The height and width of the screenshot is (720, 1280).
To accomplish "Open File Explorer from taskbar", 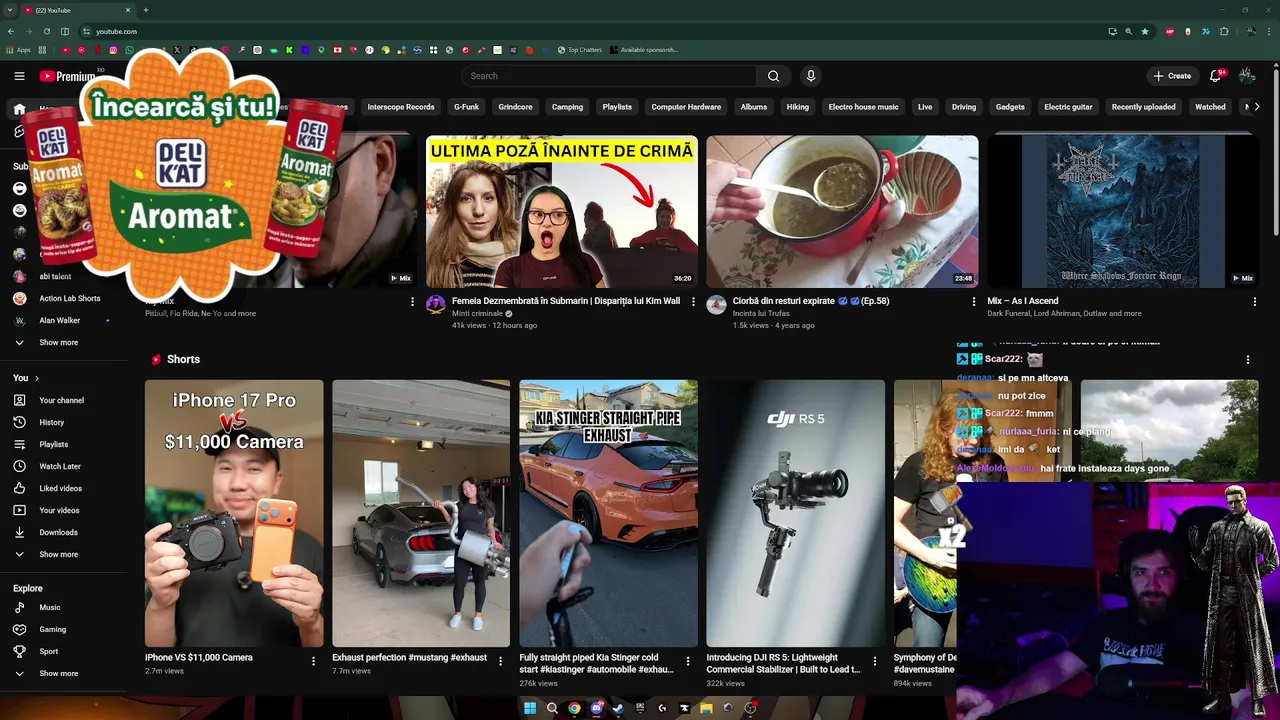I will [706, 708].
